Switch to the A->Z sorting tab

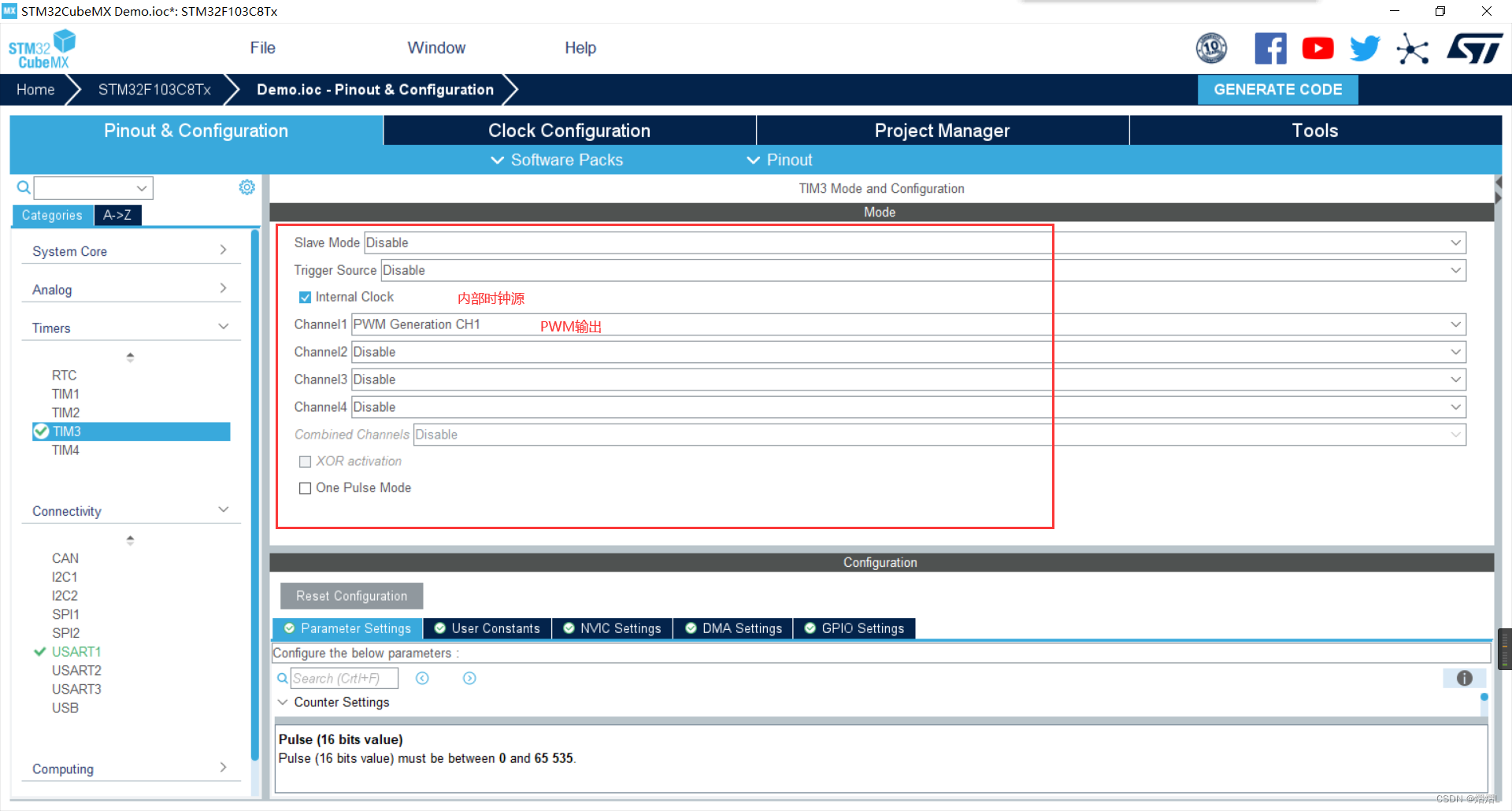[x=117, y=215]
